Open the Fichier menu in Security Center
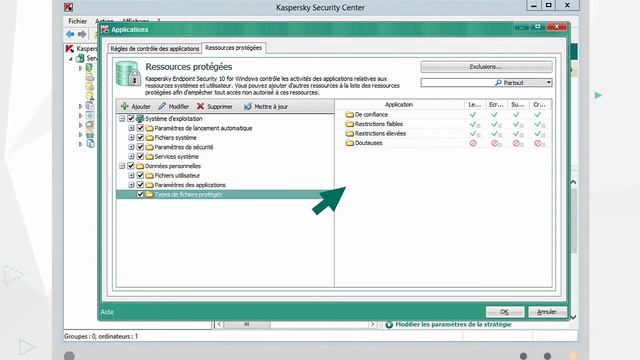This screenshot has height=360, width=640. (x=78, y=21)
